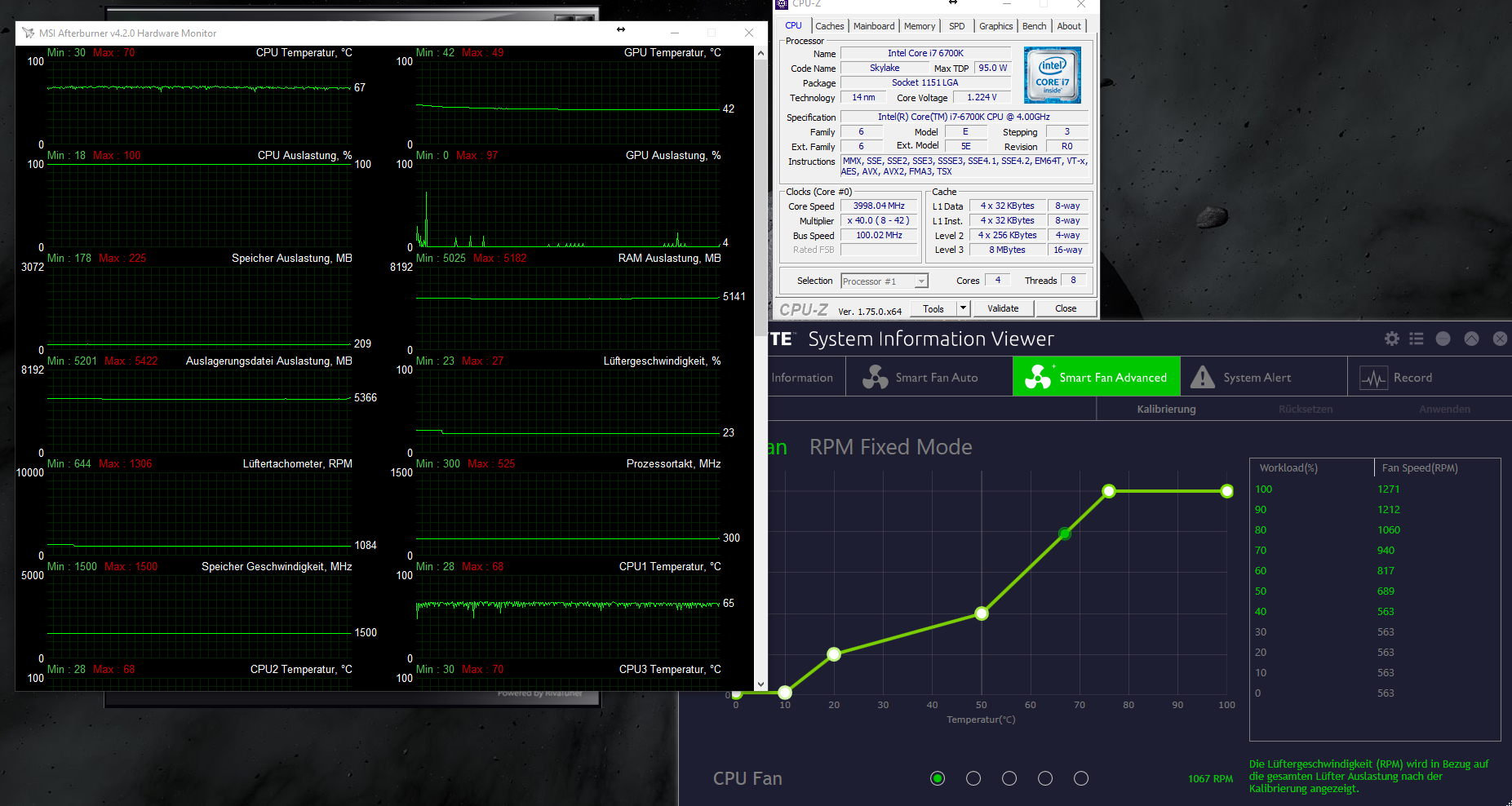
Task: Click the CPU Temperatur graph in Afterburner
Action: click(x=199, y=103)
